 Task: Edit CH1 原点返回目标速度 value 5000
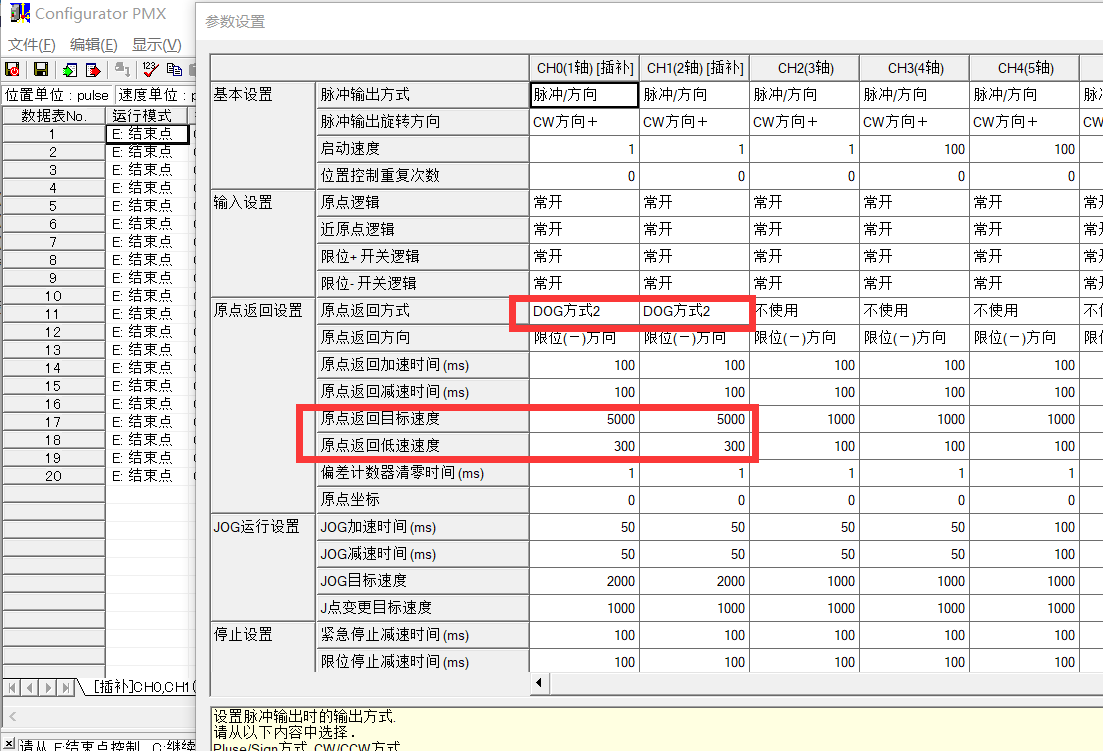click(694, 419)
